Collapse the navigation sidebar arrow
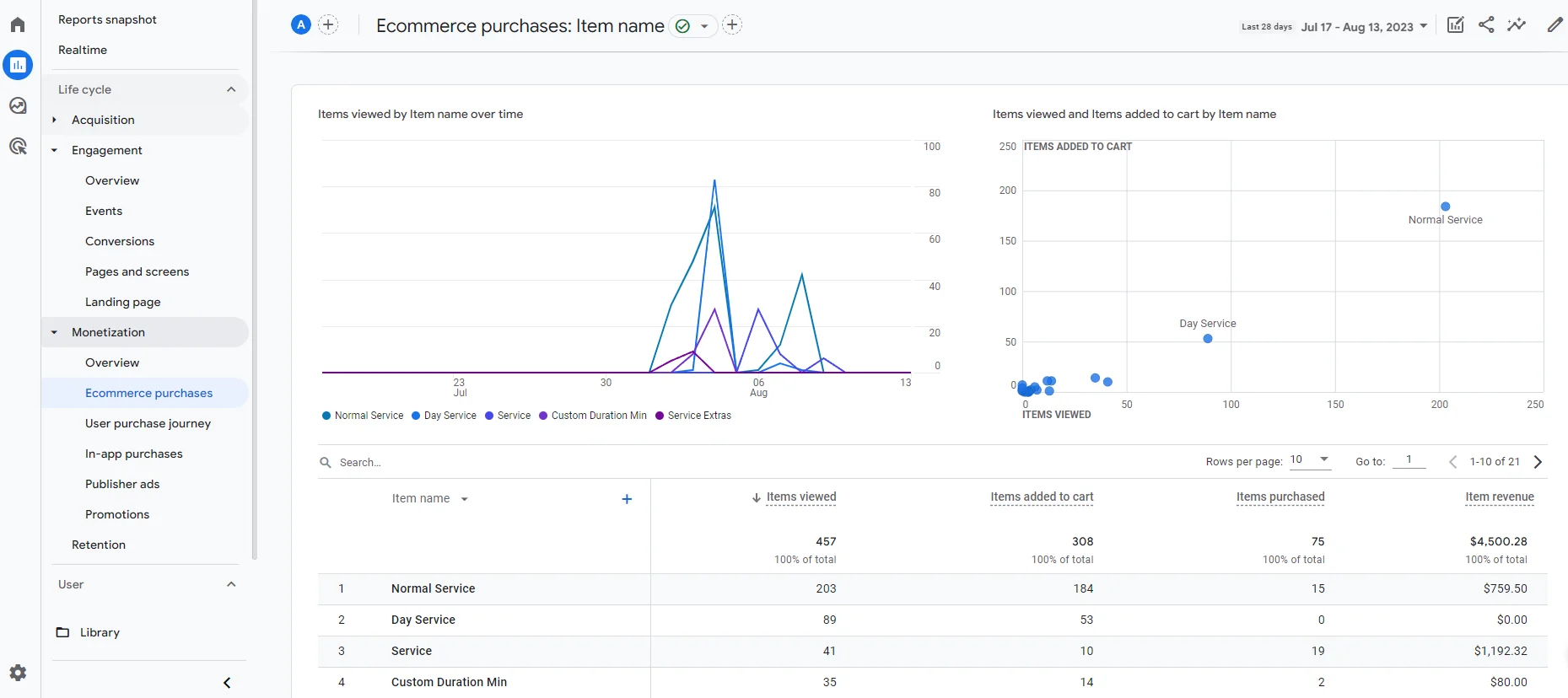 (x=227, y=683)
